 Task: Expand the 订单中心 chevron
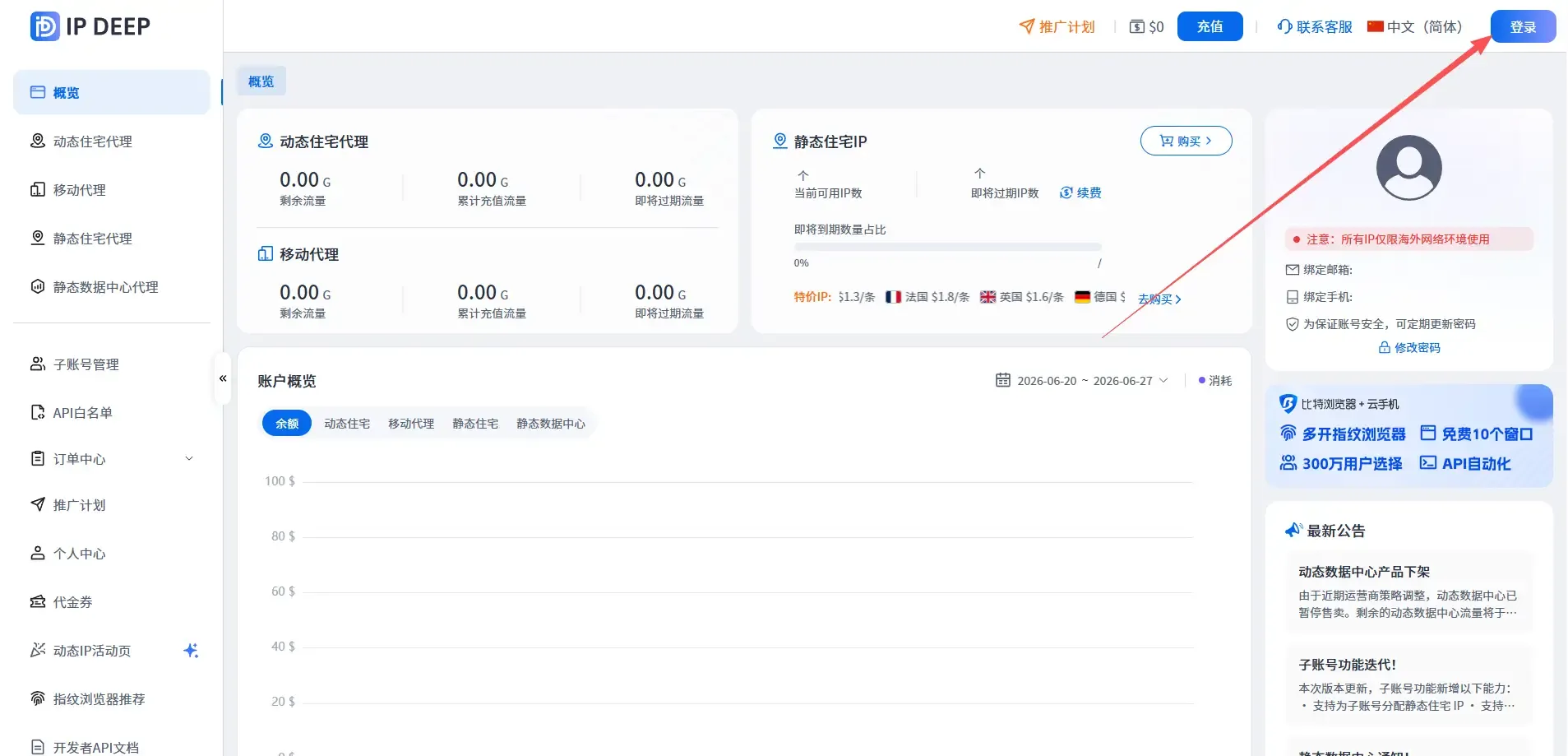coord(189,458)
